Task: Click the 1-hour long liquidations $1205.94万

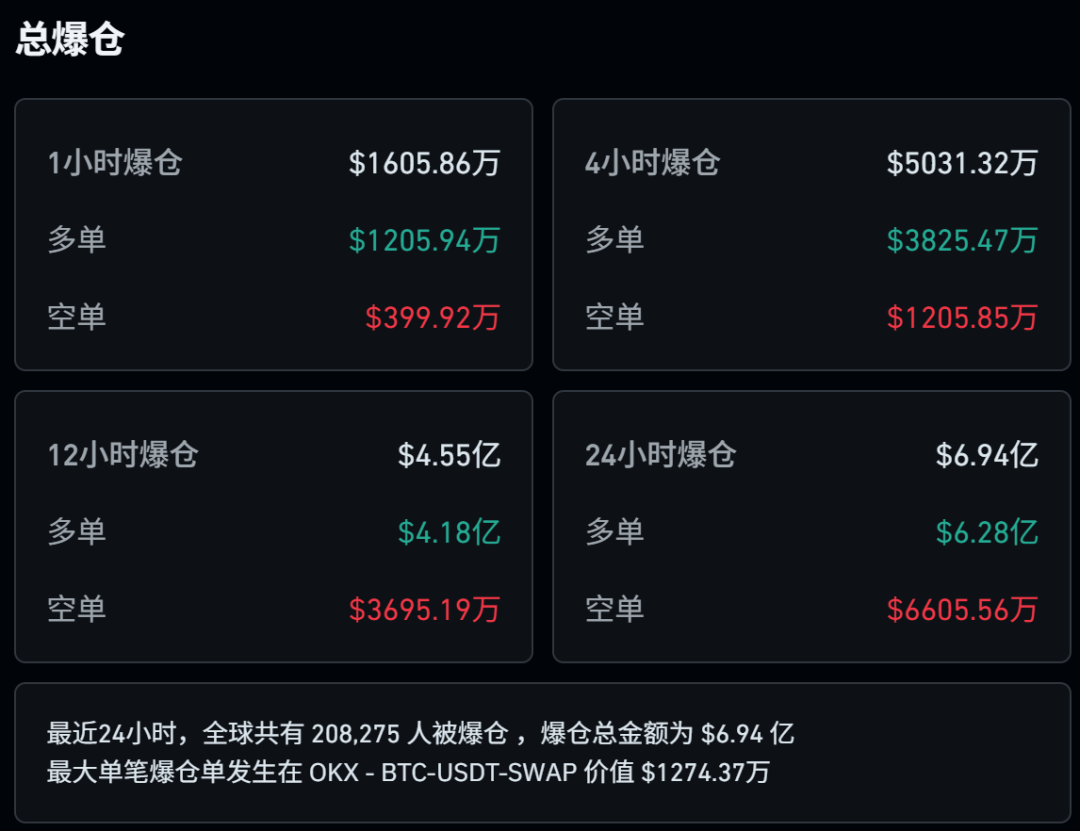Action: [424, 240]
